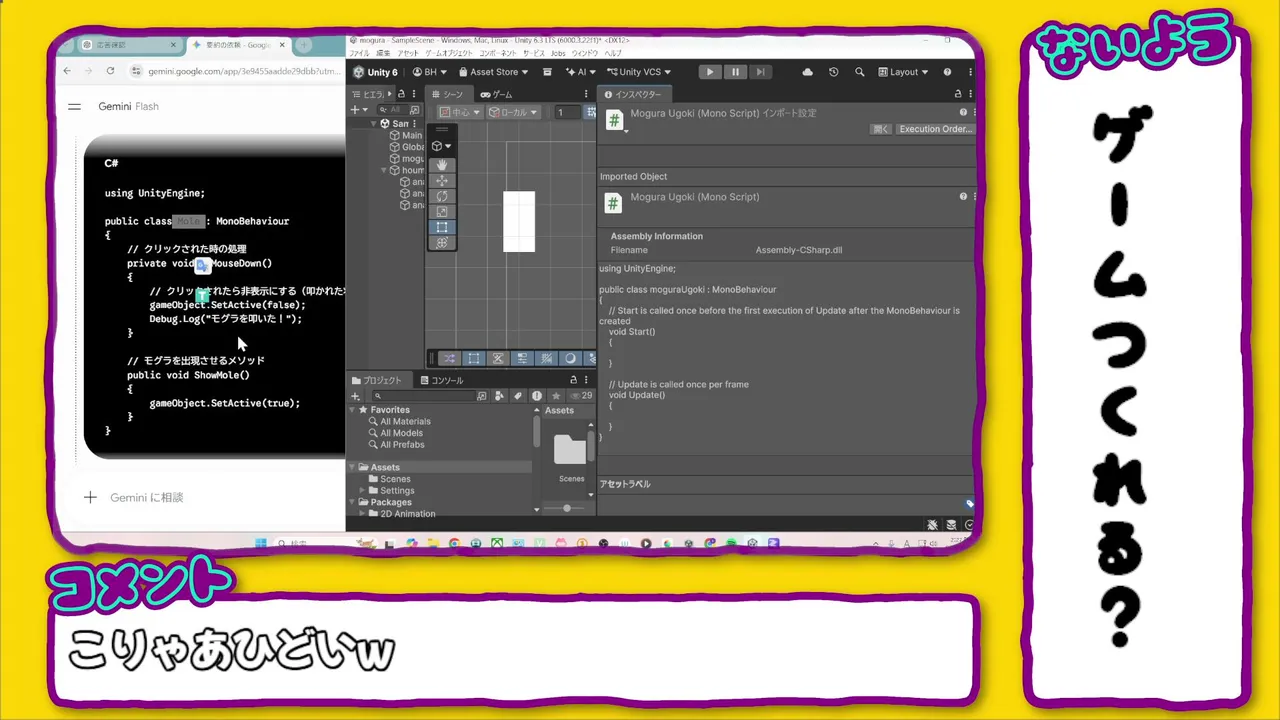Viewport: 1280px width, 720px height.
Task: Toggle the Project panel lock icon
Action: pyautogui.click(x=573, y=380)
